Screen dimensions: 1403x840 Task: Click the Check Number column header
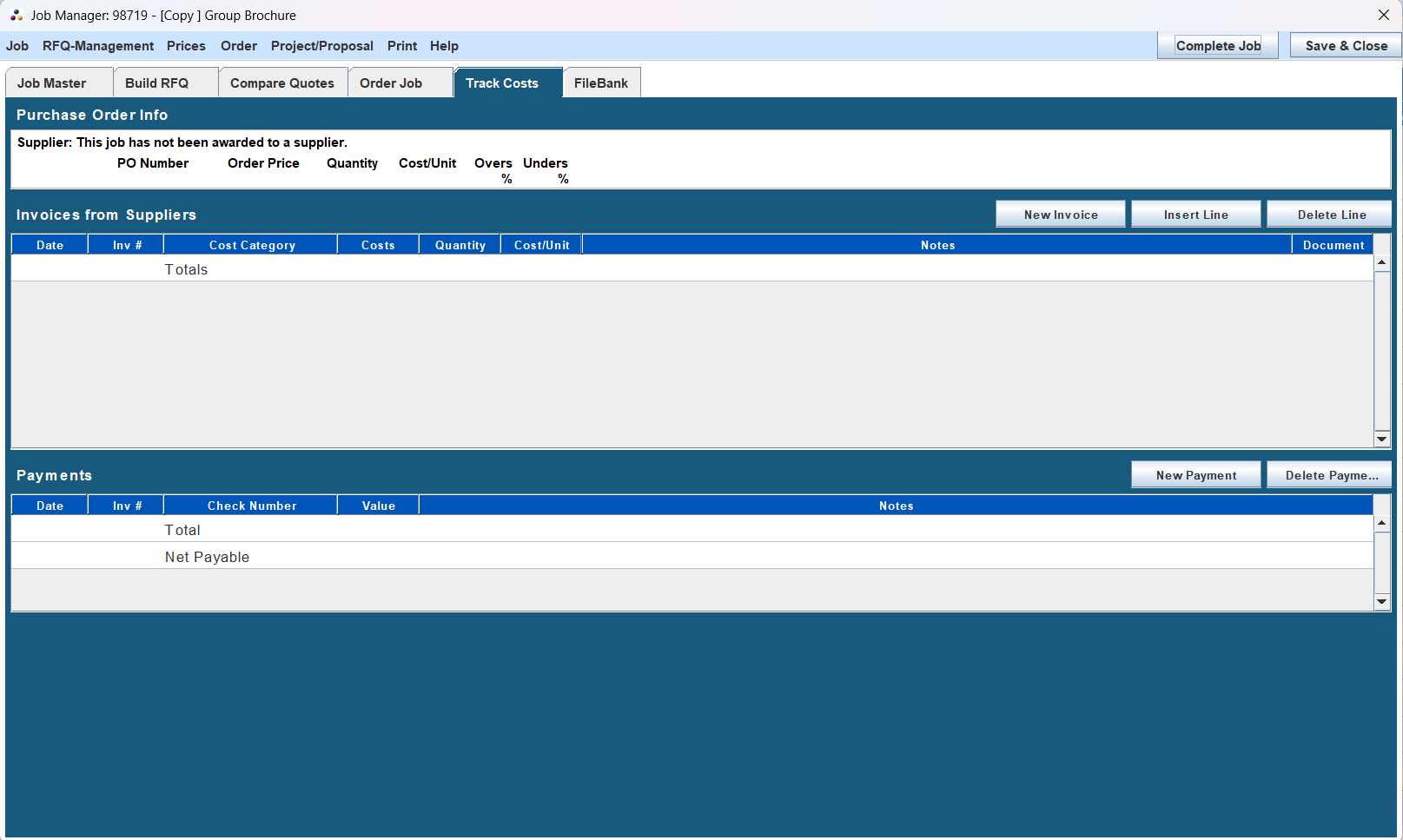tap(250, 505)
